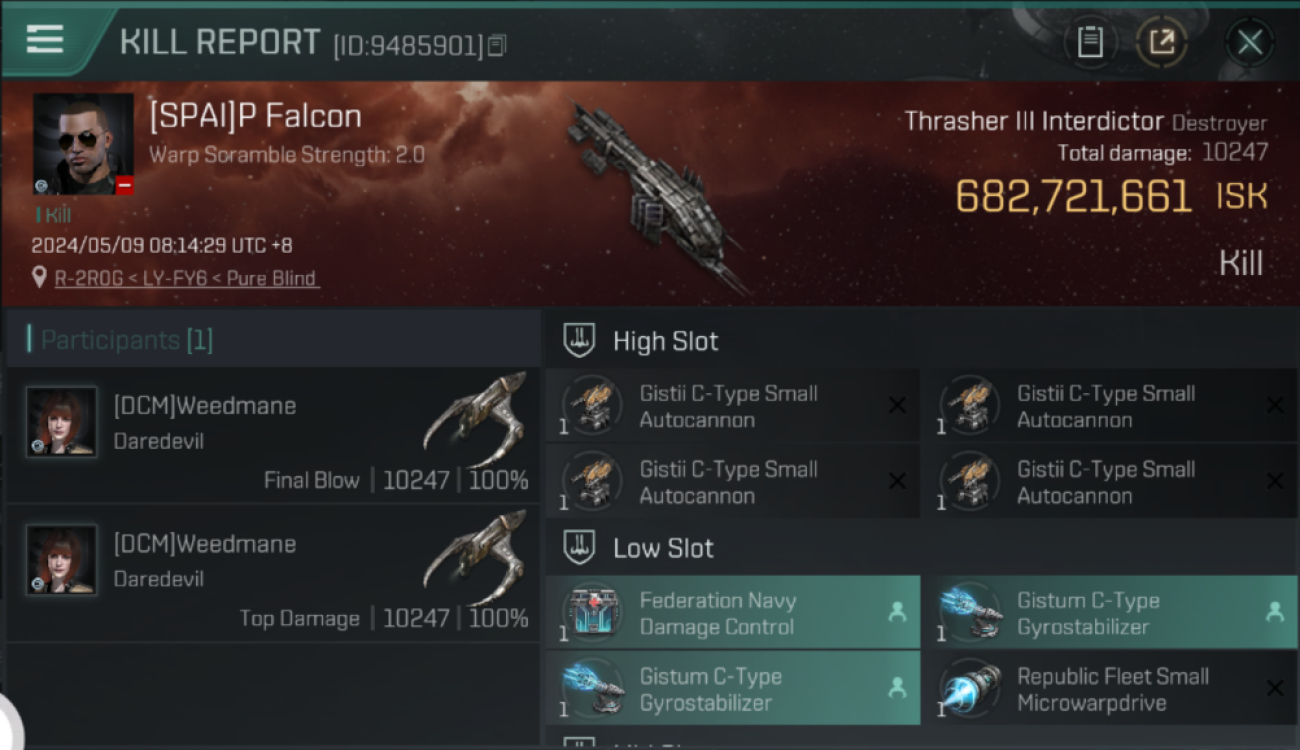Open the clipboard copy report icon
This screenshot has height=750, width=1300.
(x=1090, y=42)
